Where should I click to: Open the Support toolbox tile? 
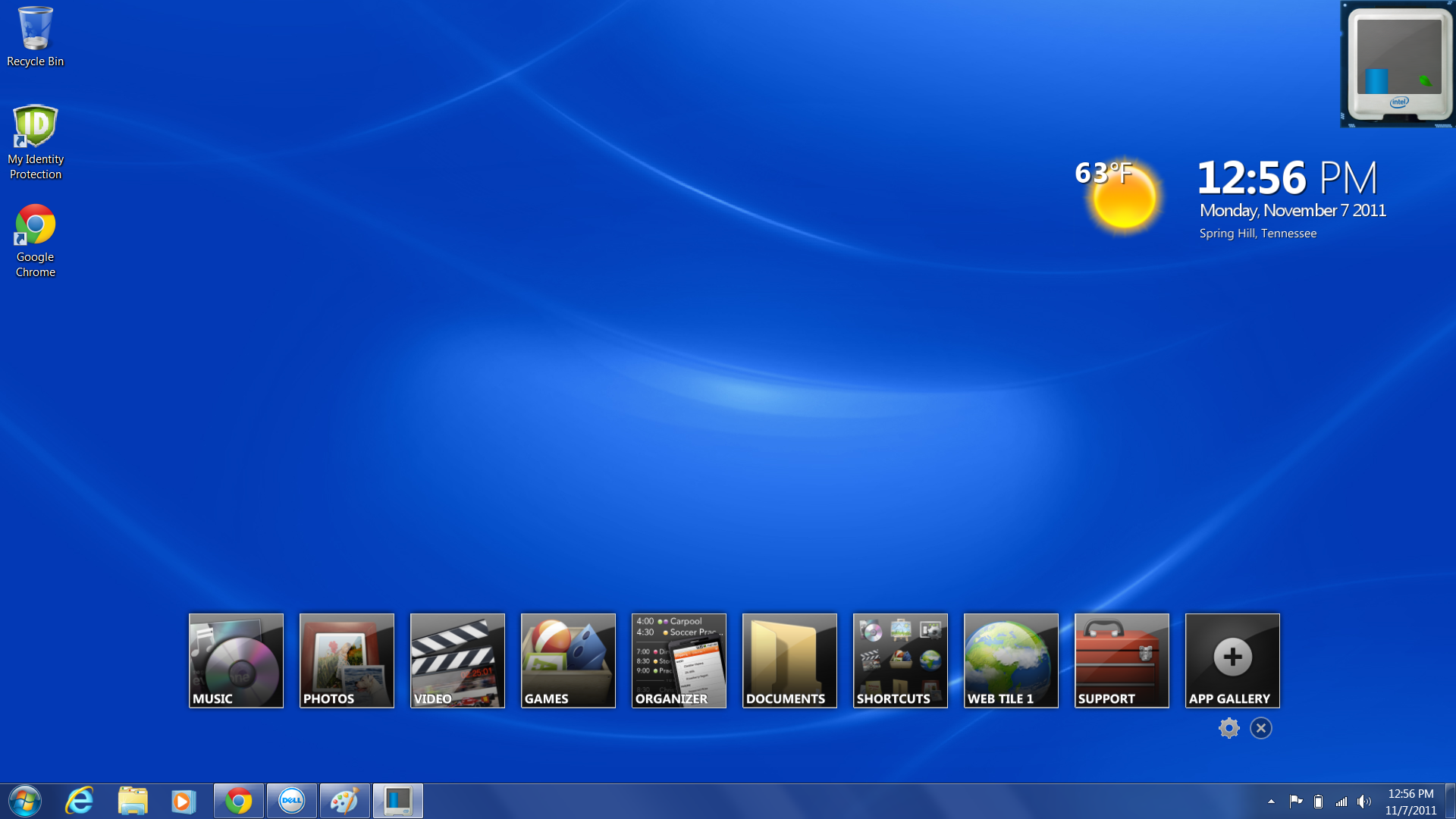coord(1122,661)
